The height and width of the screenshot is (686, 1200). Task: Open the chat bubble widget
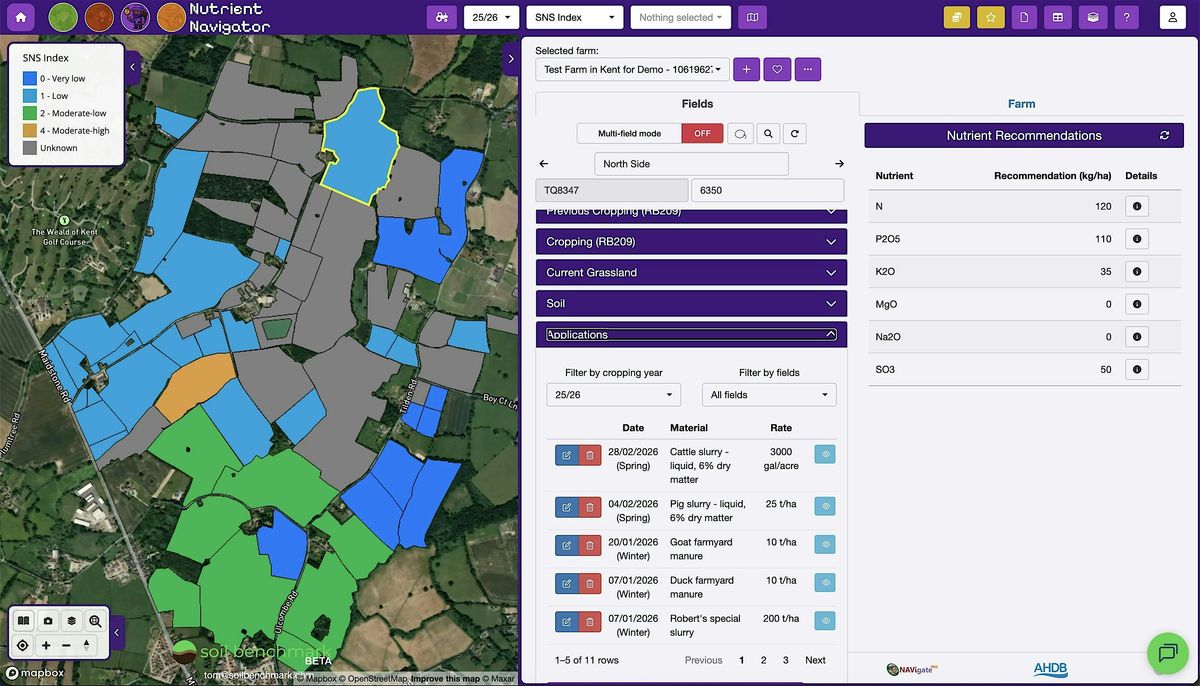(x=1166, y=653)
